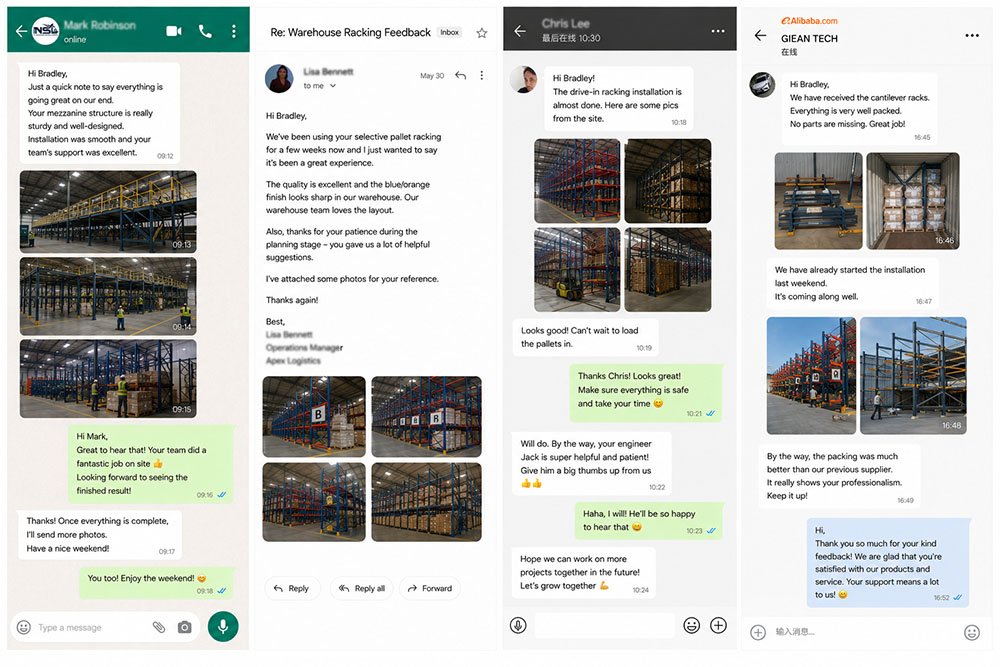Viewport: 1000px width, 667px height.
Task: Open plus attachments in Chris Lee chat
Action: (x=718, y=626)
